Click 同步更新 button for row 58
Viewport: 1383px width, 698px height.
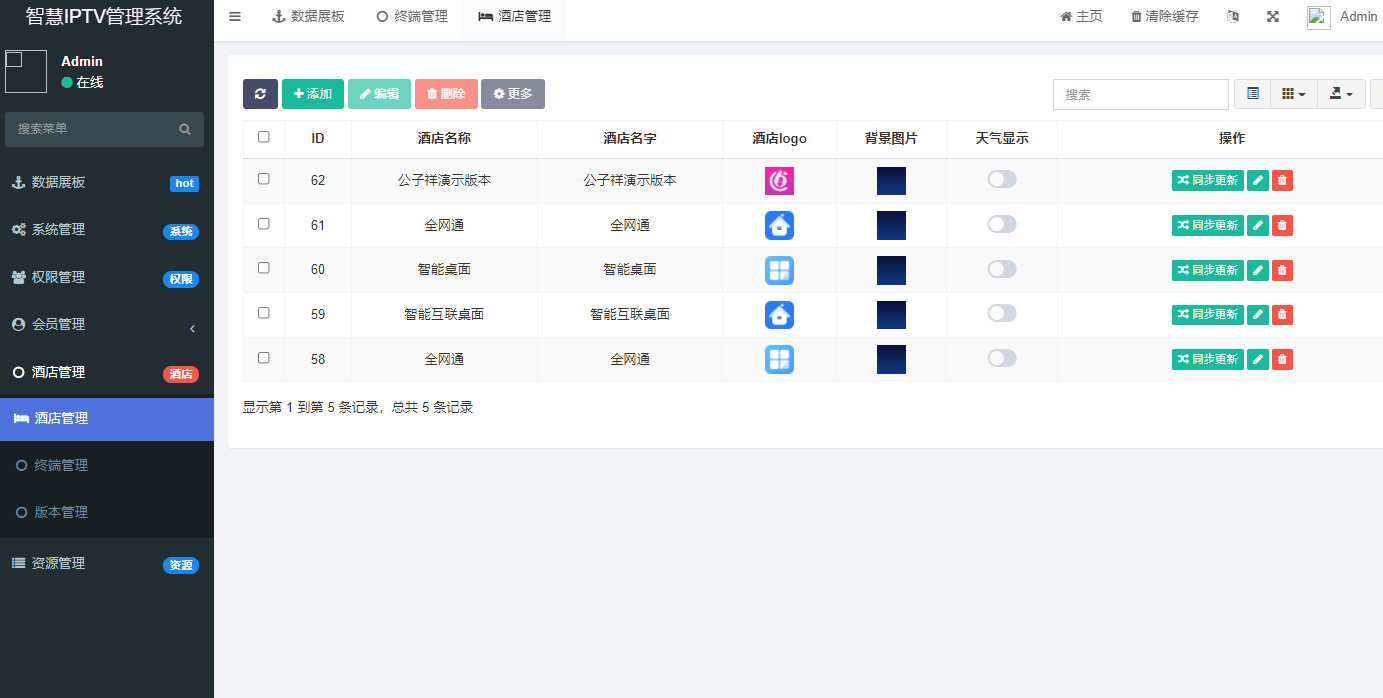pos(1207,359)
